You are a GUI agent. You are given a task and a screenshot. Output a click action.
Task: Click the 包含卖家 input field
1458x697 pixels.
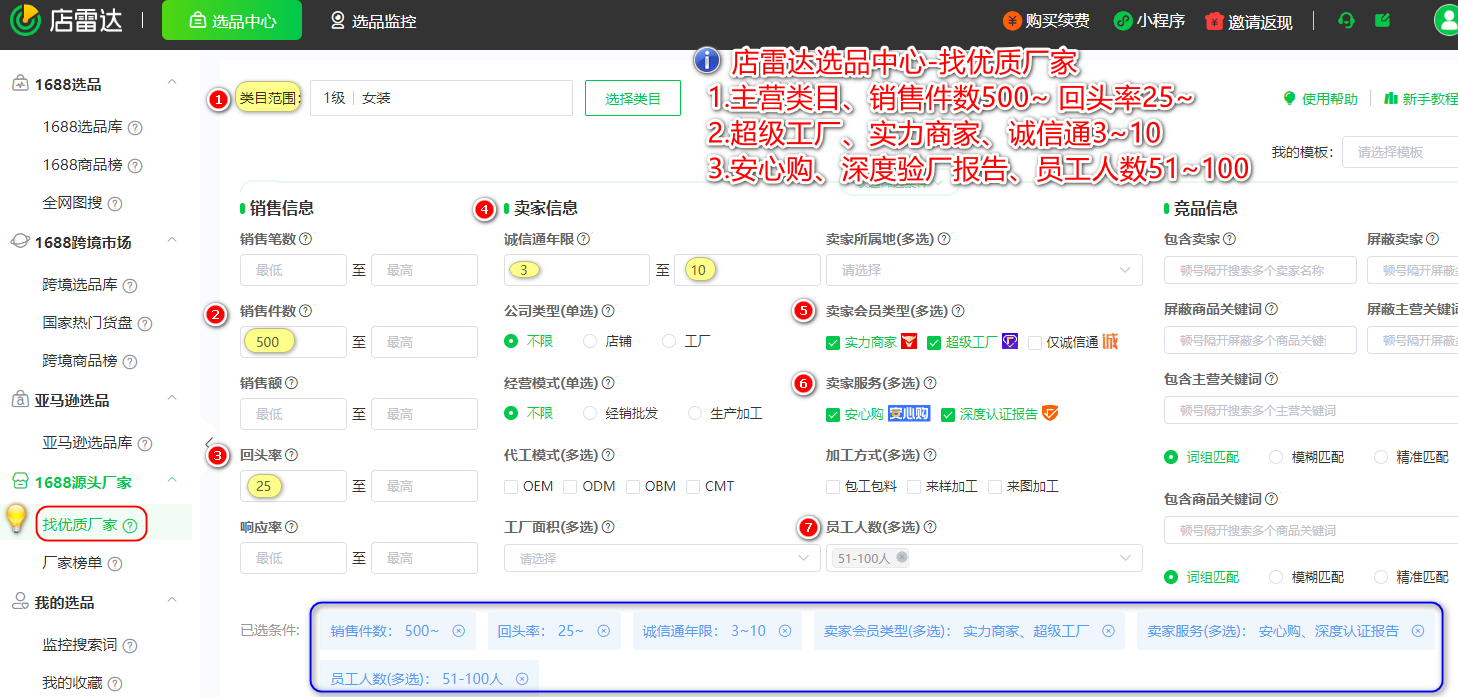pos(1260,270)
